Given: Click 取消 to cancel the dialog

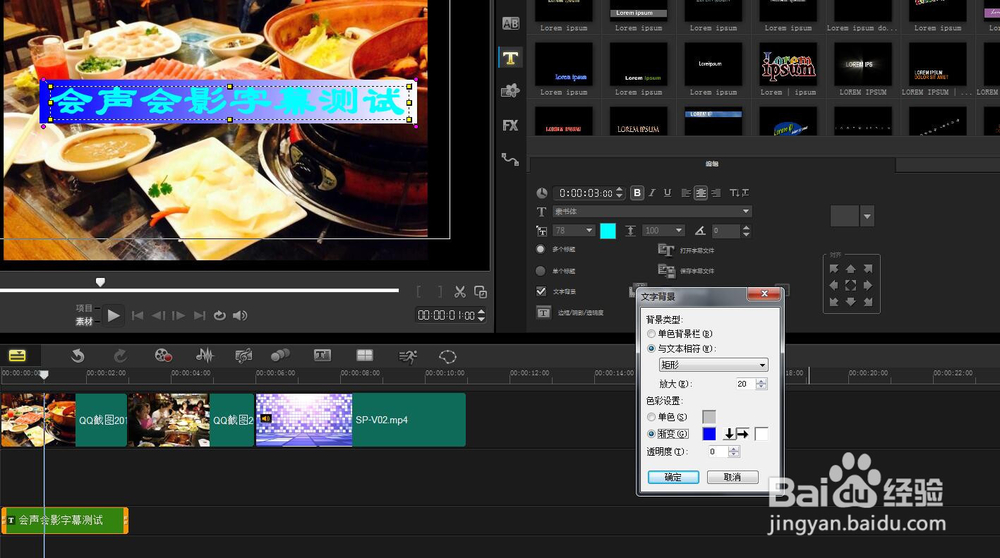Looking at the screenshot, I should coord(733,477).
